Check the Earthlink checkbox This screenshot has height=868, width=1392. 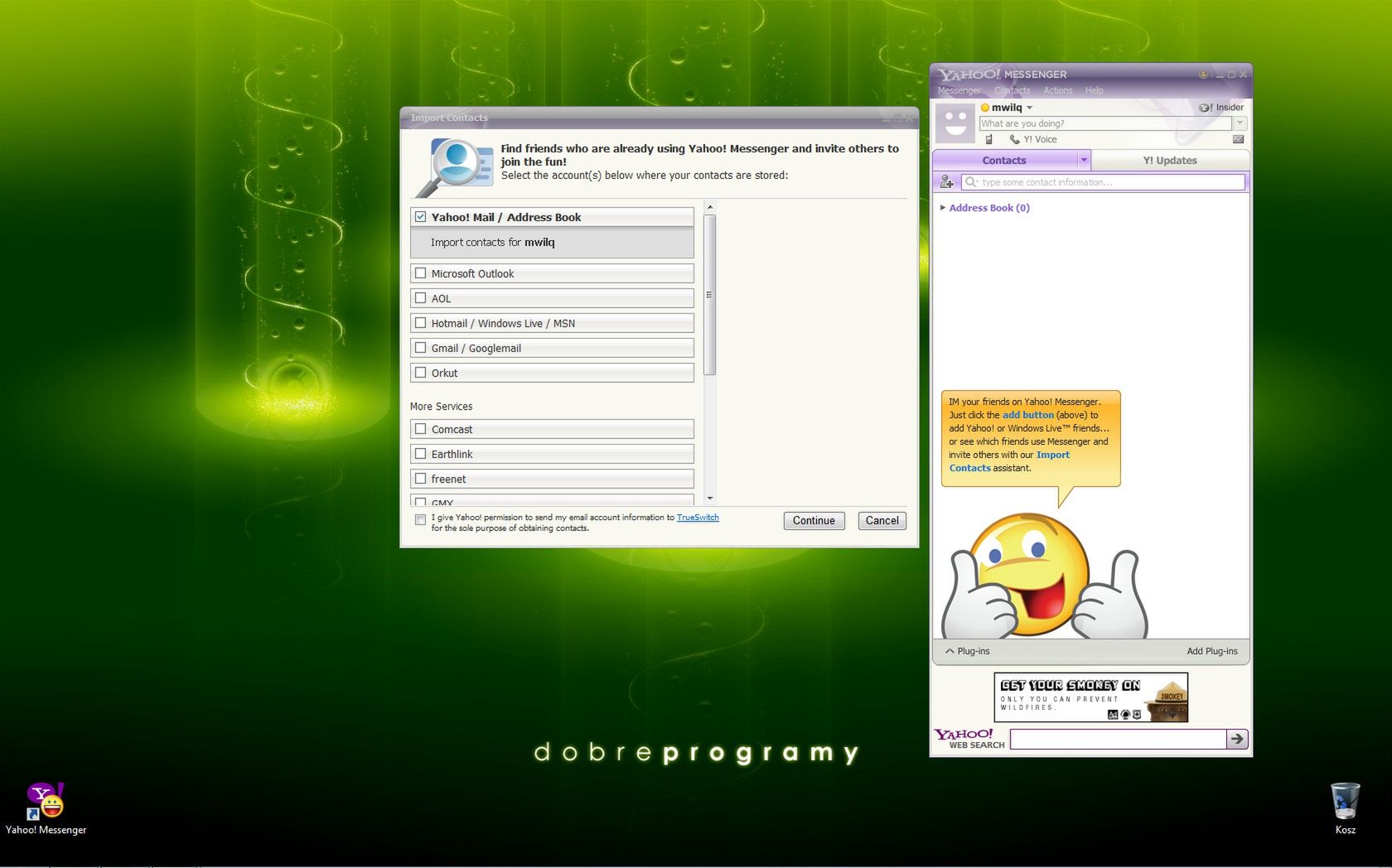coord(421,454)
